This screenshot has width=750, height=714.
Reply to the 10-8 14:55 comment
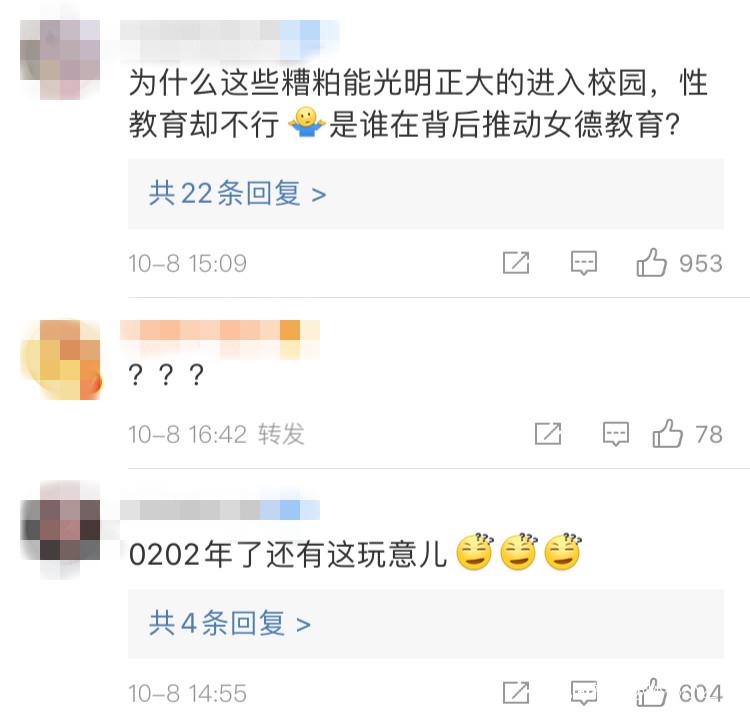click(584, 692)
